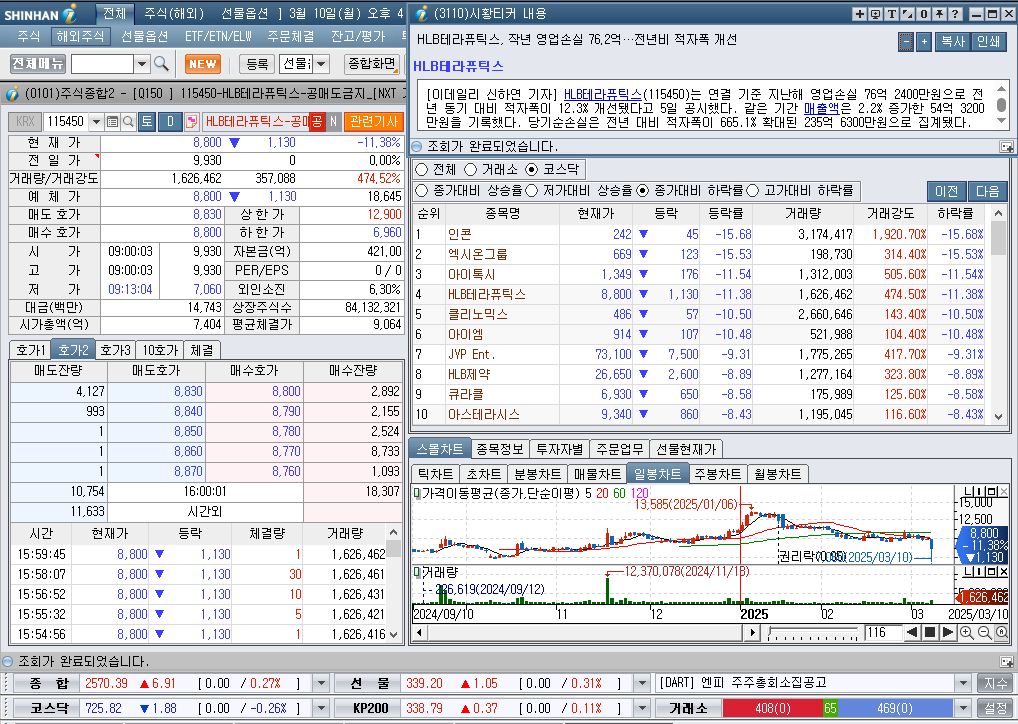Click the pin icon in 시황티커 title bar
1018x724 pixels.
tap(939, 14)
